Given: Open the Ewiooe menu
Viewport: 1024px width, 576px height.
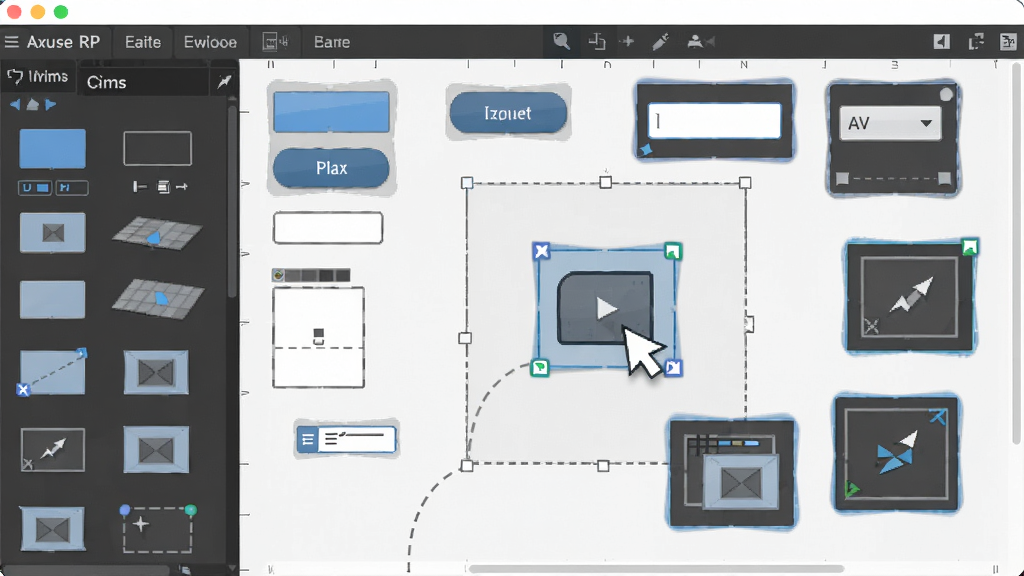Looking at the screenshot, I should (x=210, y=42).
